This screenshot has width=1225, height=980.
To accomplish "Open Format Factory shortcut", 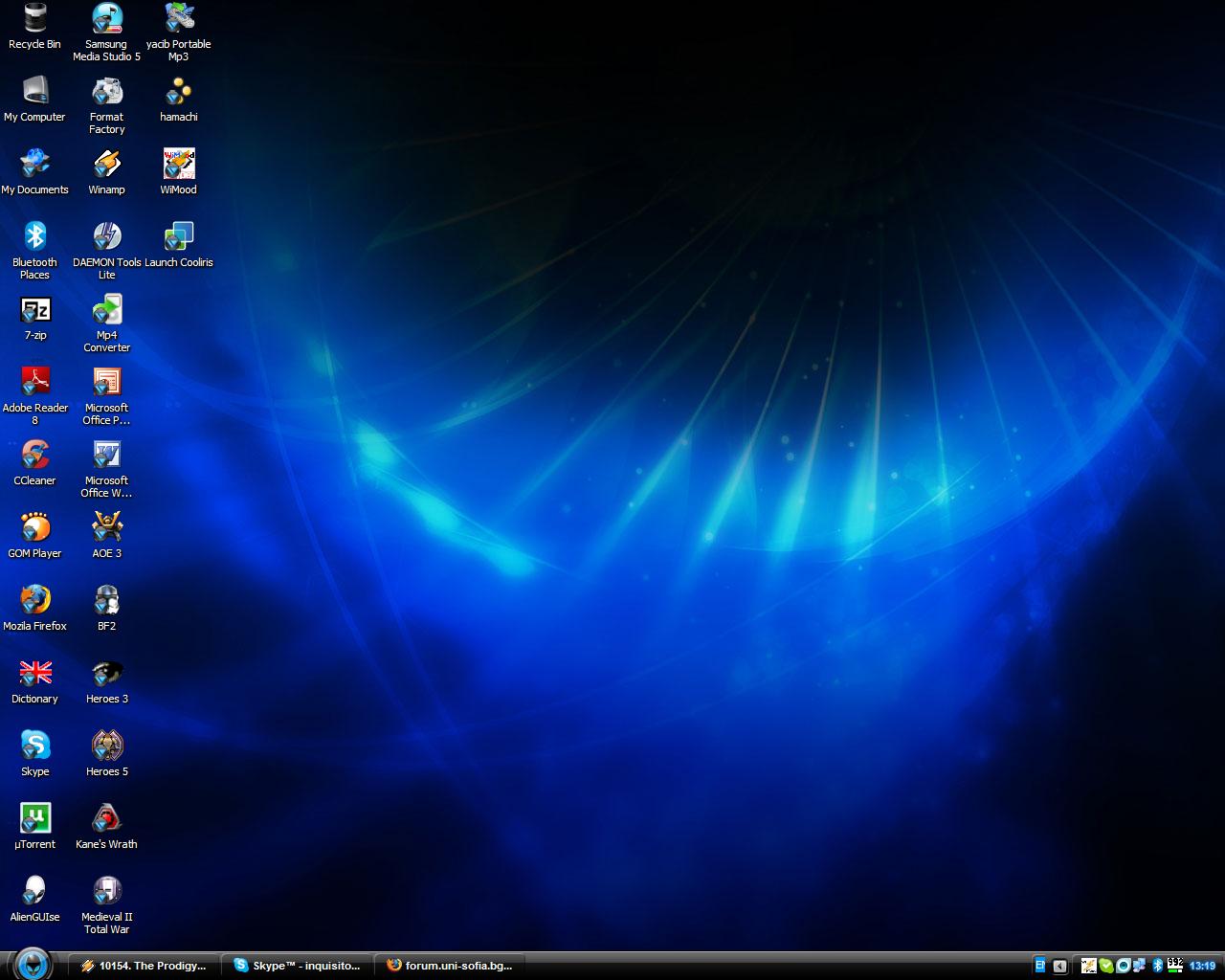I will click(x=106, y=92).
